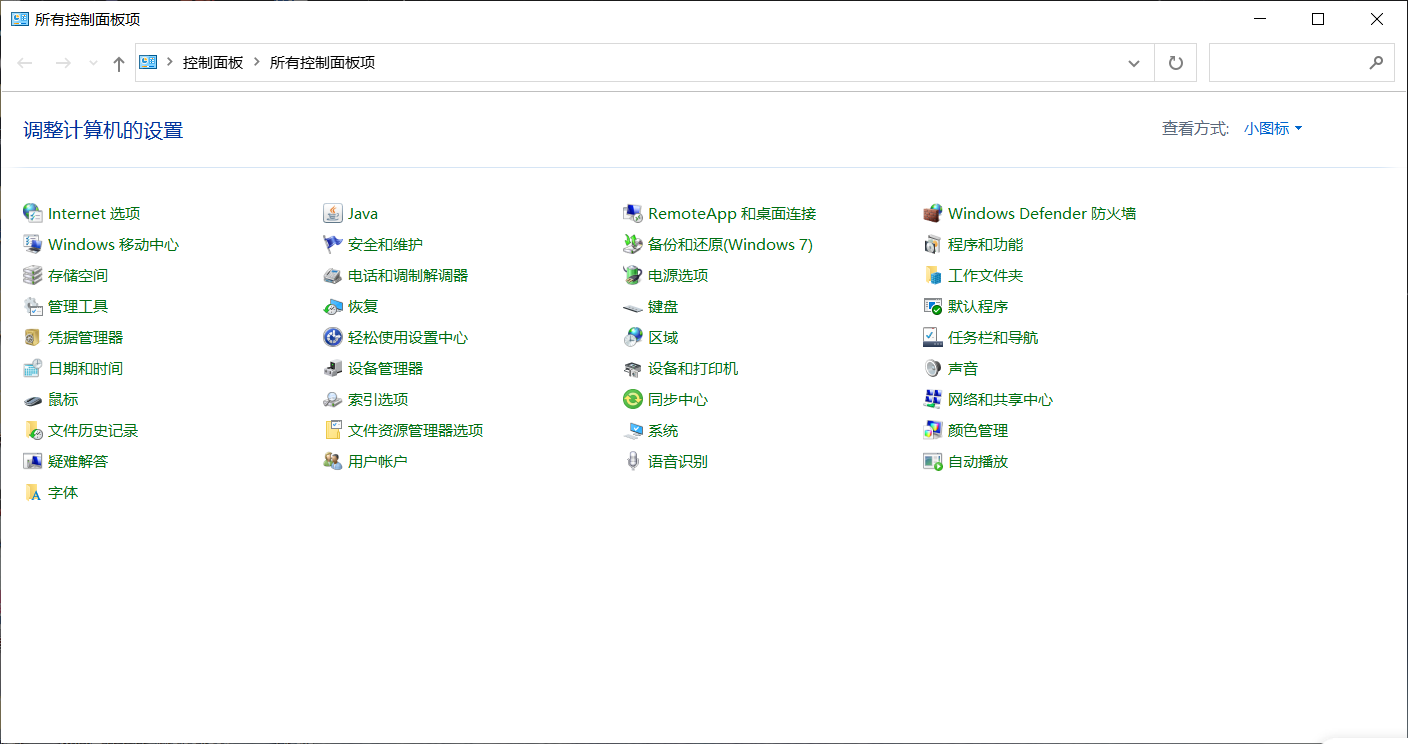Click the 文件历史记录 folder icon

[x=32, y=430]
